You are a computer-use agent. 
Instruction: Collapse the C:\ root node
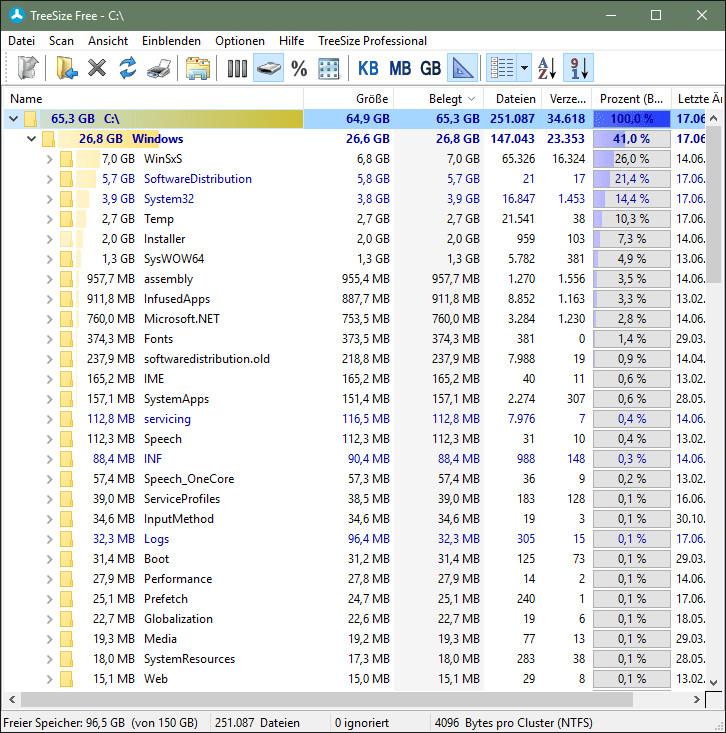point(14,119)
